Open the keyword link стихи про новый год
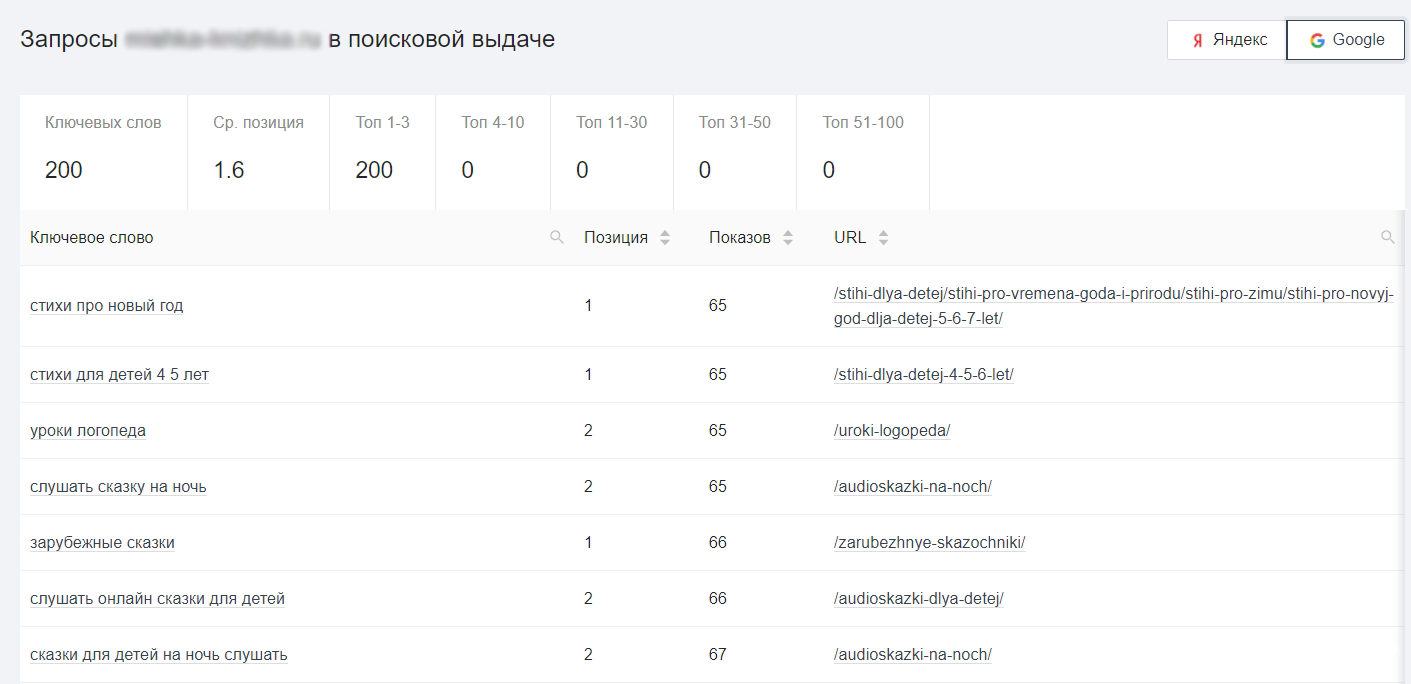The height and width of the screenshot is (684, 1411). pos(106,305)
